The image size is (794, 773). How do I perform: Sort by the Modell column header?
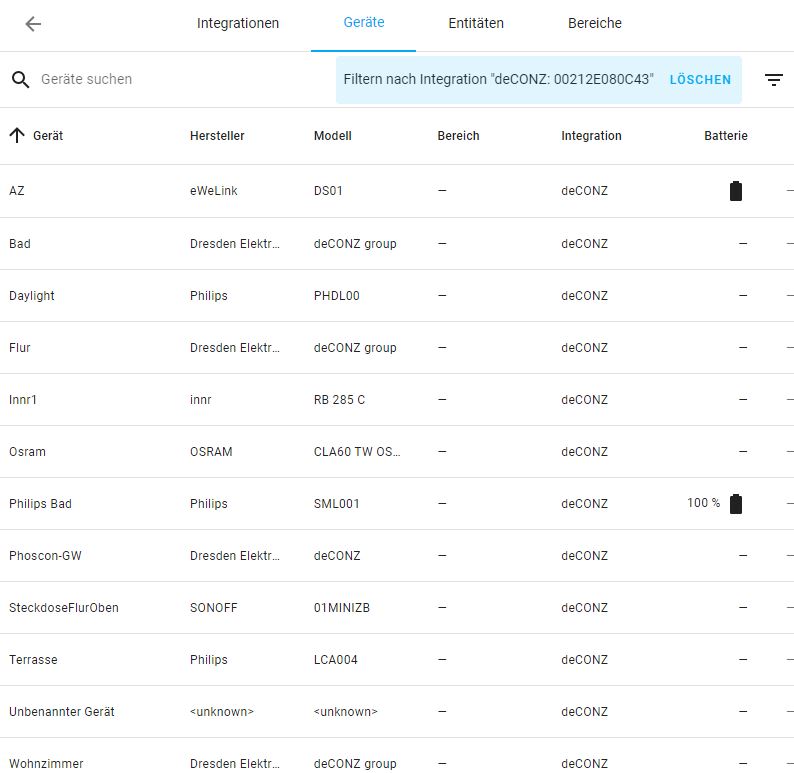[x=332, y=136]
